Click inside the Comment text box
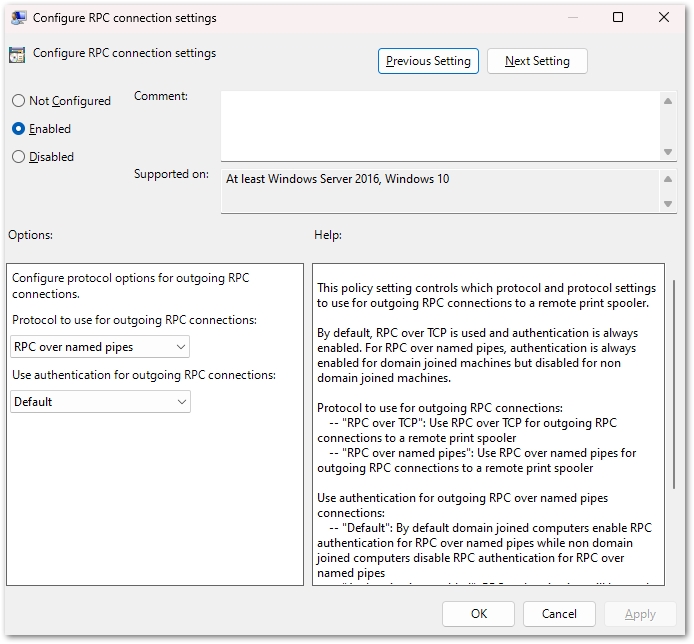694x644 pixels. coord(440,126)
